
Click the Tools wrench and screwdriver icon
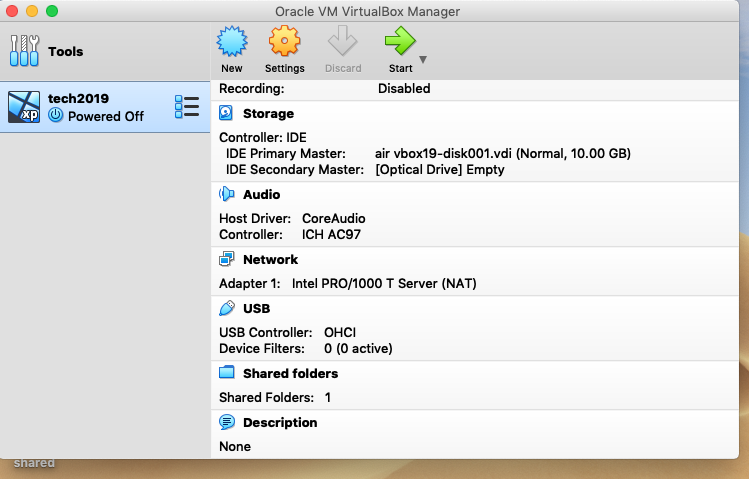click(x=24, y=51)
